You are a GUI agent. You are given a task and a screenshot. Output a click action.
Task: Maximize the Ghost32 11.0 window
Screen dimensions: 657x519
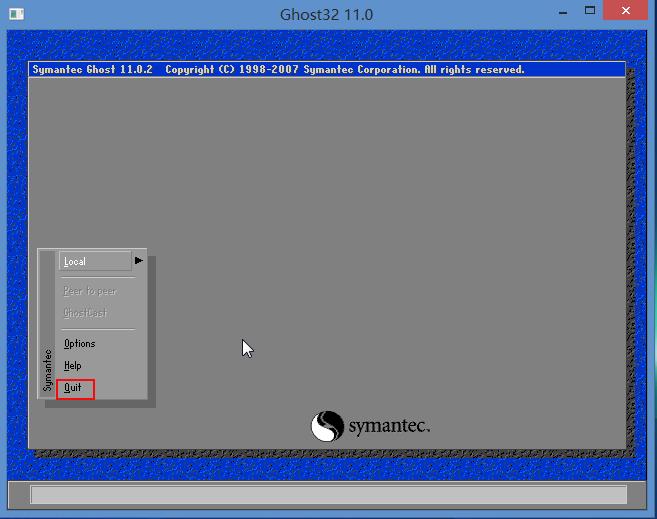(x=590, y=11)
